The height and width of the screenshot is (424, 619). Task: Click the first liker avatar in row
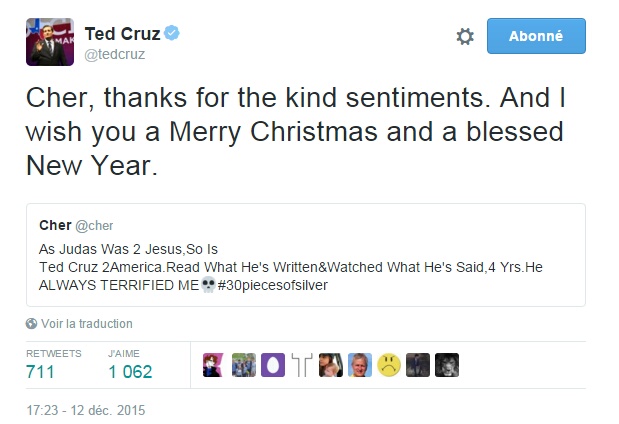pos(215,365)
